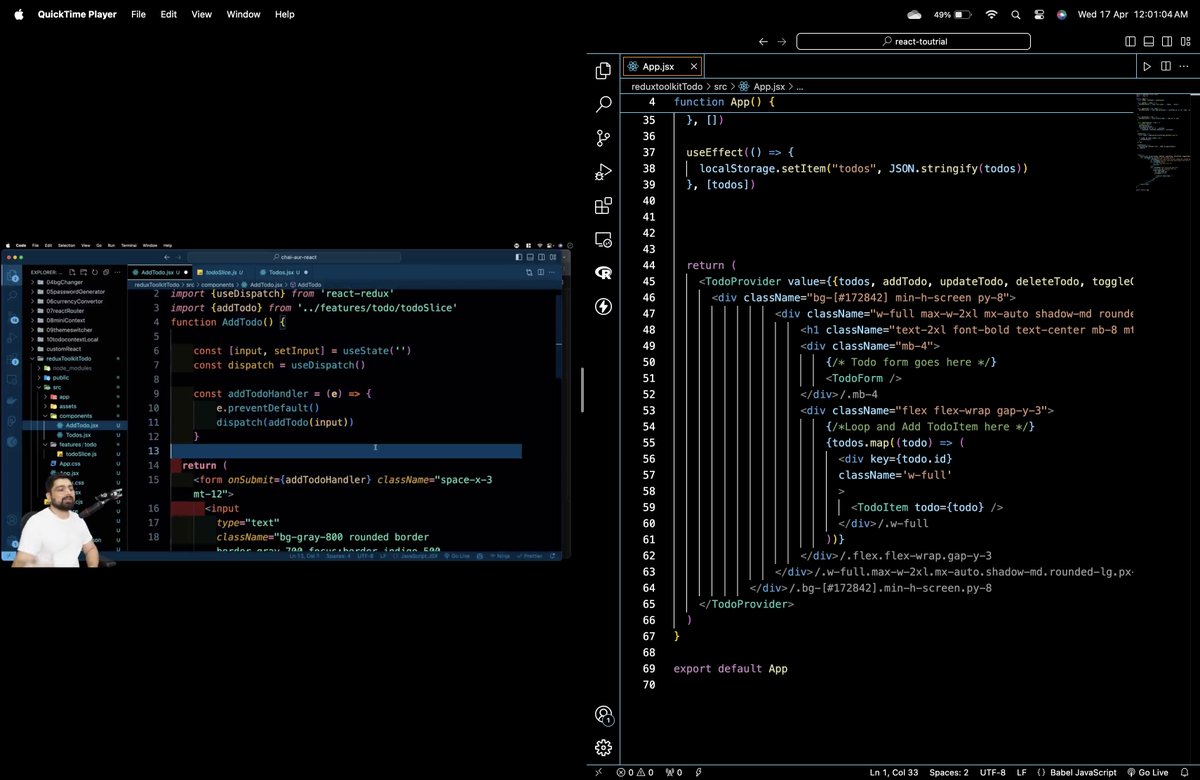
Task: Open Extensions in the right VS Code activity bar
Action: [x=603, y=206]
